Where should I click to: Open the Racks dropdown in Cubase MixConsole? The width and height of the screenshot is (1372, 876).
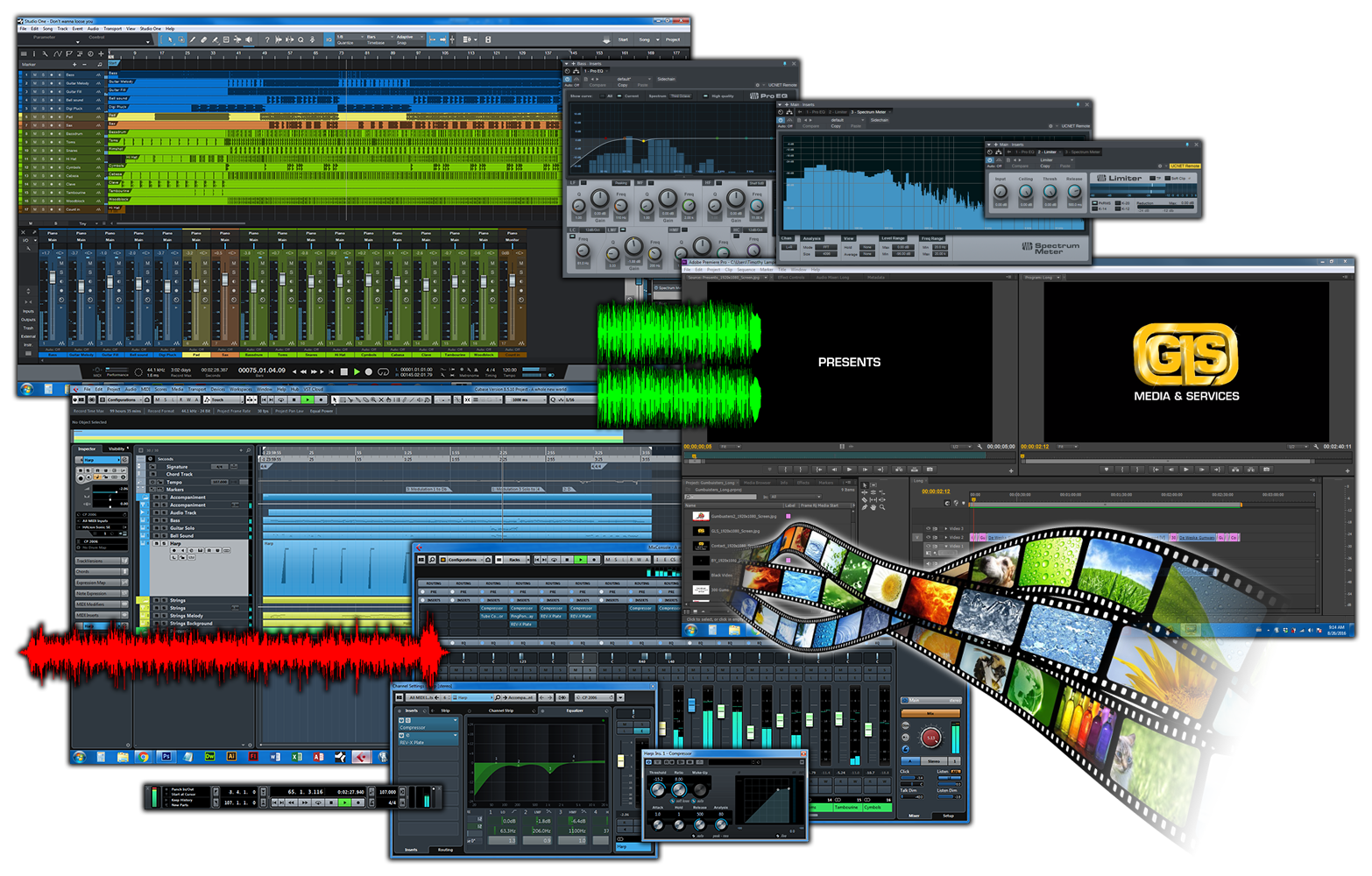coord(514,560)
